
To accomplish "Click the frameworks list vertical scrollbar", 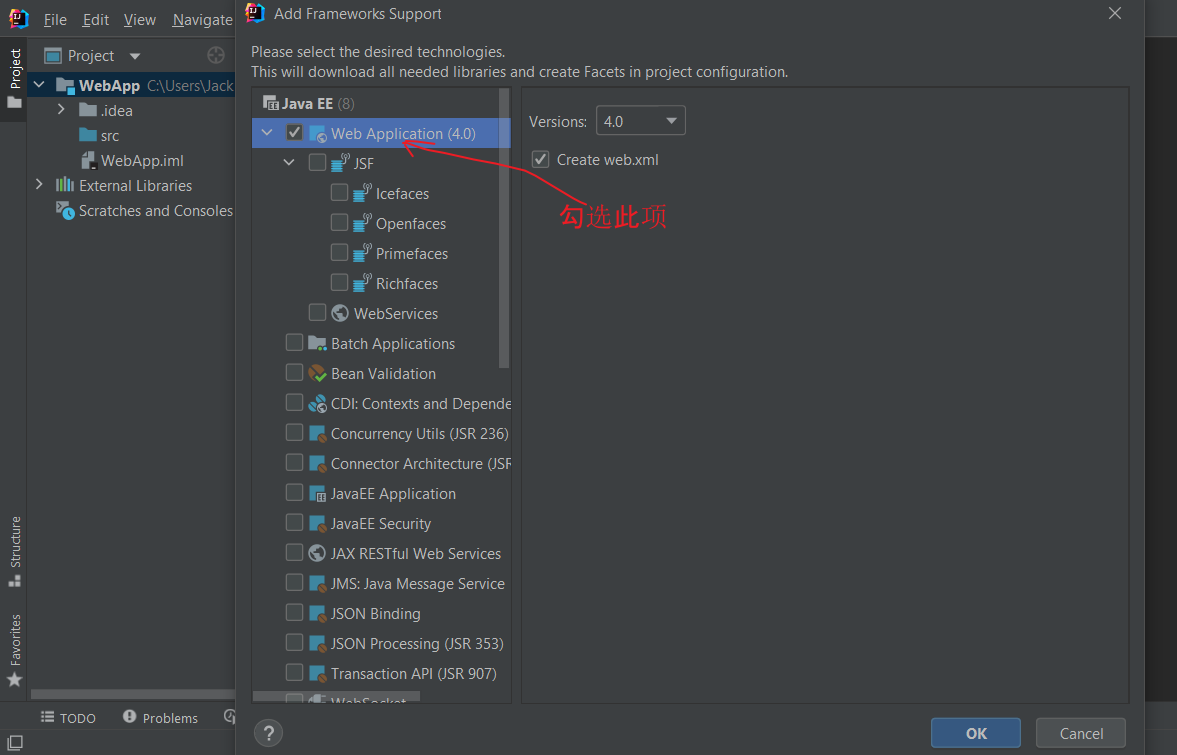I will (x=504, y=228).
